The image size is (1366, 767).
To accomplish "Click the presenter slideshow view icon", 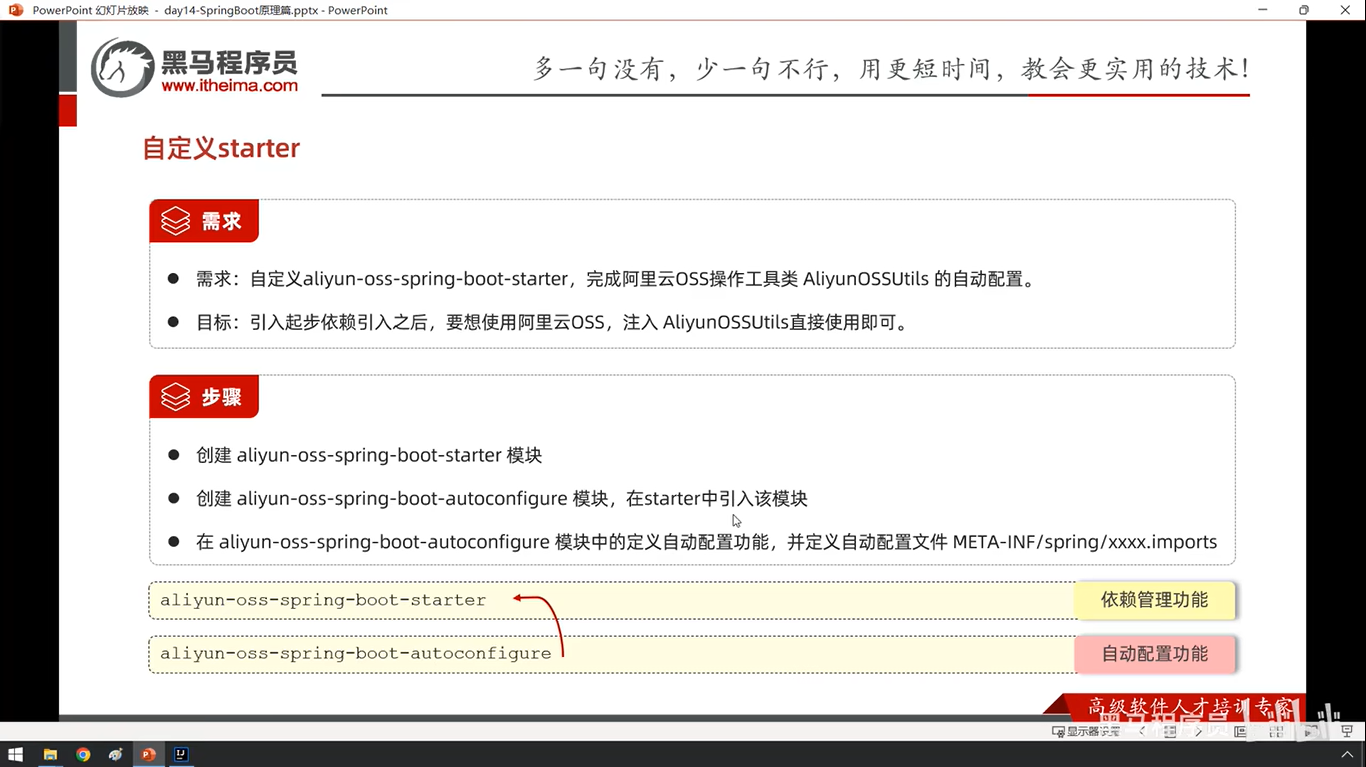I will tap(1347, 731).
